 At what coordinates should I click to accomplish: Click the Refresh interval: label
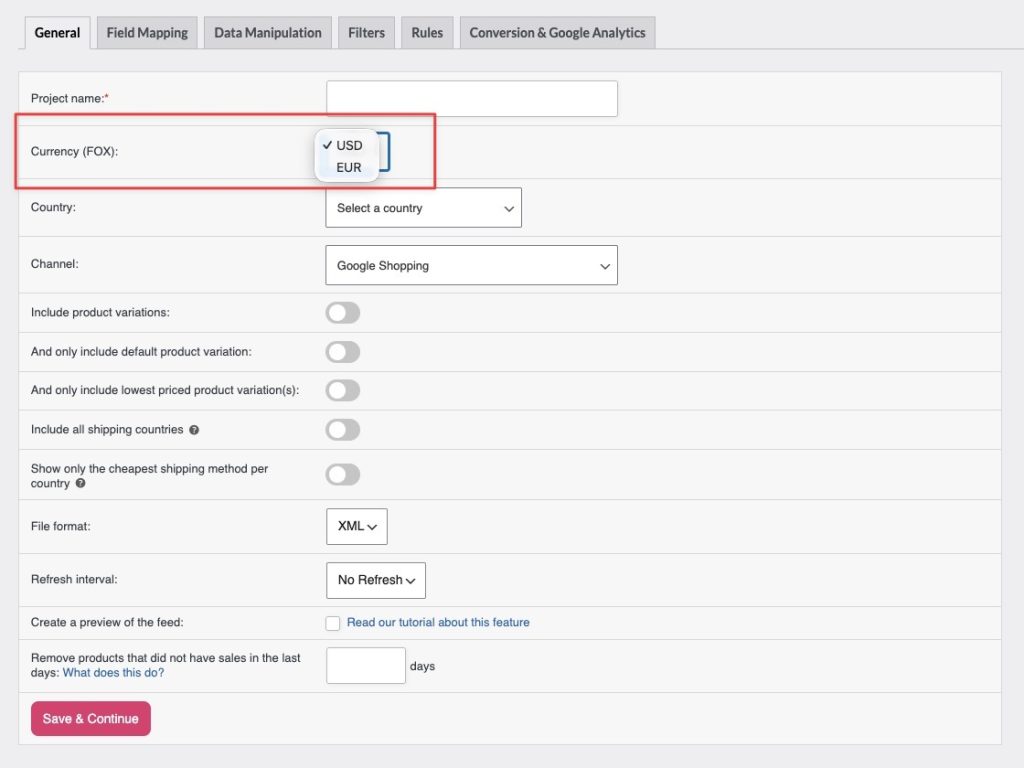(x=74, y=579)
